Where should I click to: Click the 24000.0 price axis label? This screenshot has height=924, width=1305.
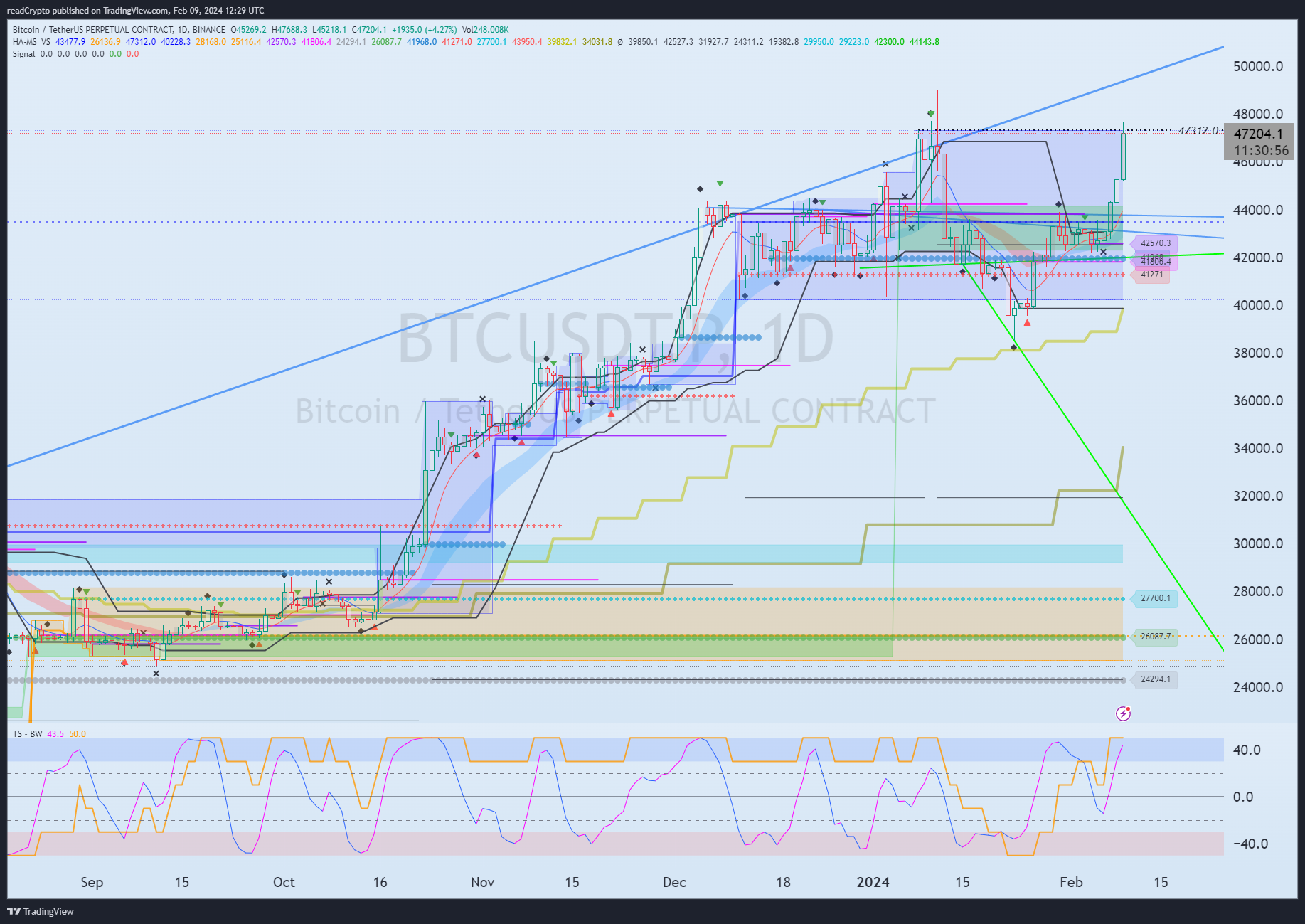[x=1258, y=687]
